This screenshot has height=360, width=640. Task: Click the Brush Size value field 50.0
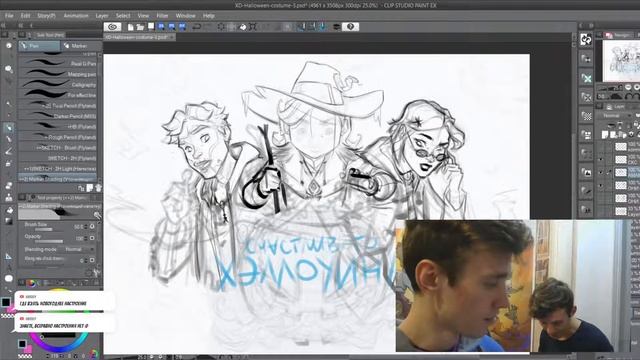click(x=78, y=227)
